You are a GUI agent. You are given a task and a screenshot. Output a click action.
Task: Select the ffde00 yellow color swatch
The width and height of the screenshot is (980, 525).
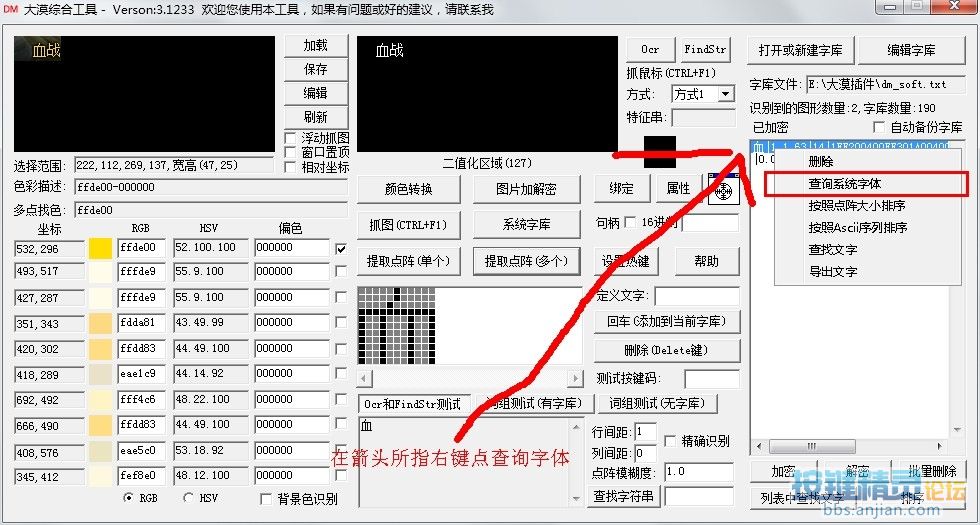point(101,248)
